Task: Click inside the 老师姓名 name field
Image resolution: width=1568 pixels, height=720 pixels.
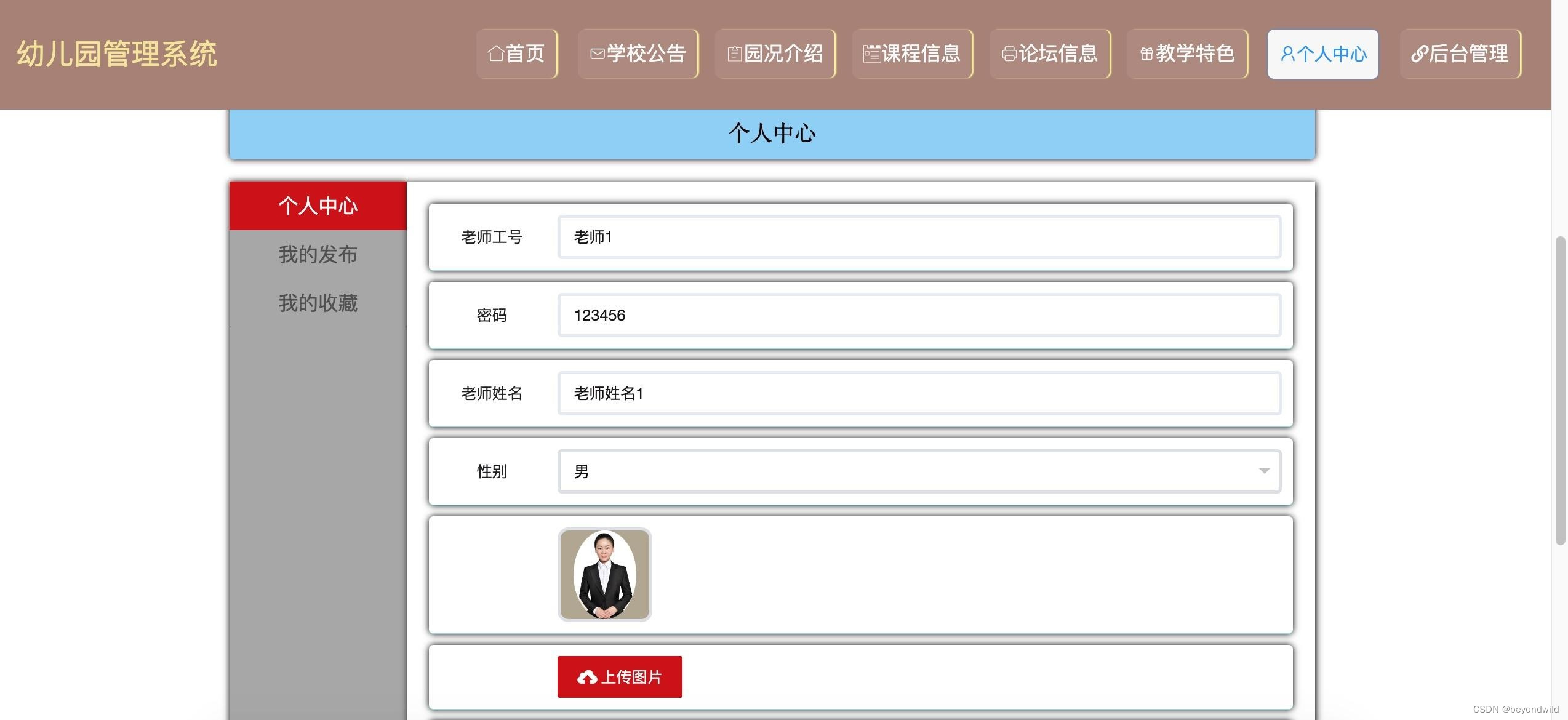Action: pyautogui.click(x=919, y=393)
